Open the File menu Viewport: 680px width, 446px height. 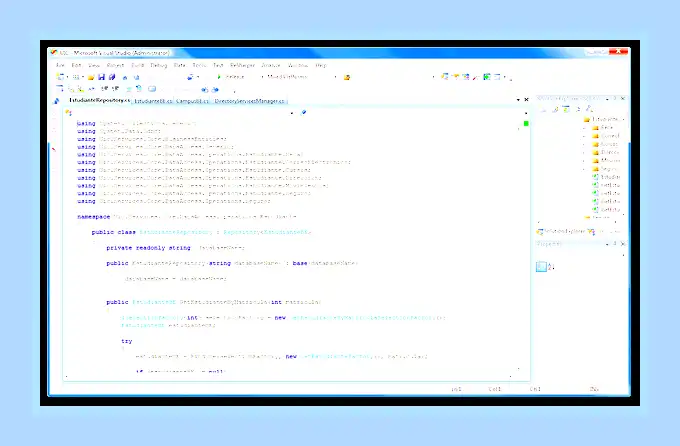point(60,65)
